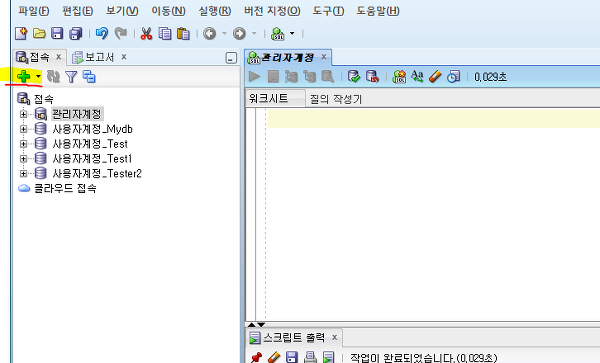Select the root 접속 tree node
600x363 pixels.
(43, 99)
